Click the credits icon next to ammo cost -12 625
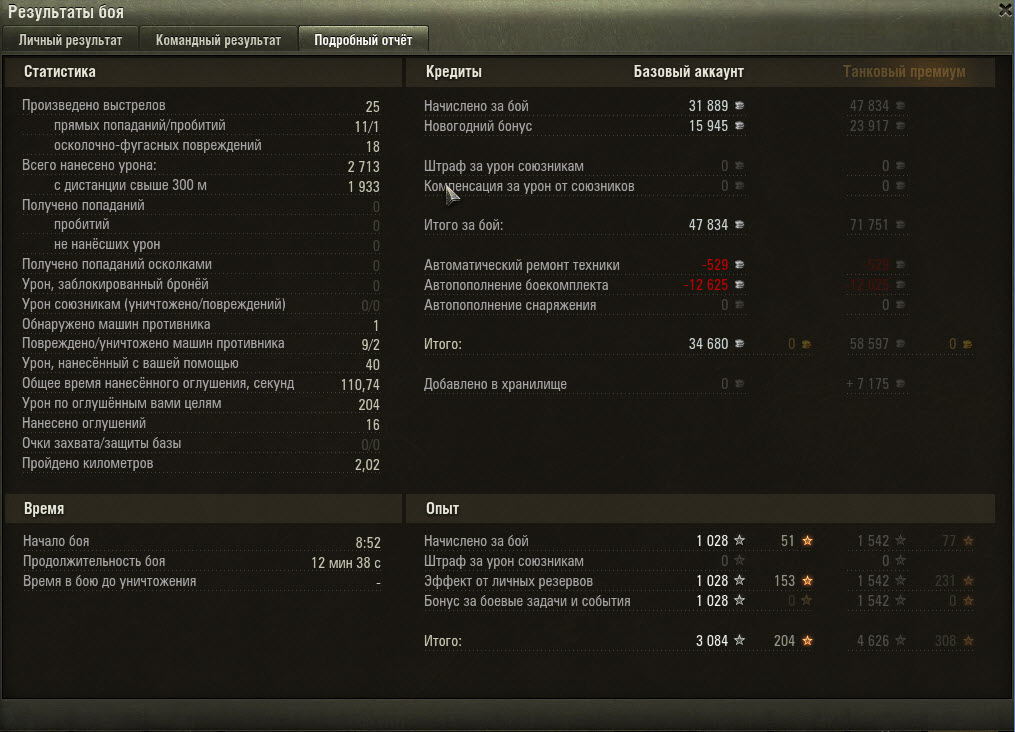This screenshot has height=732, width=1015. [739, 285]
